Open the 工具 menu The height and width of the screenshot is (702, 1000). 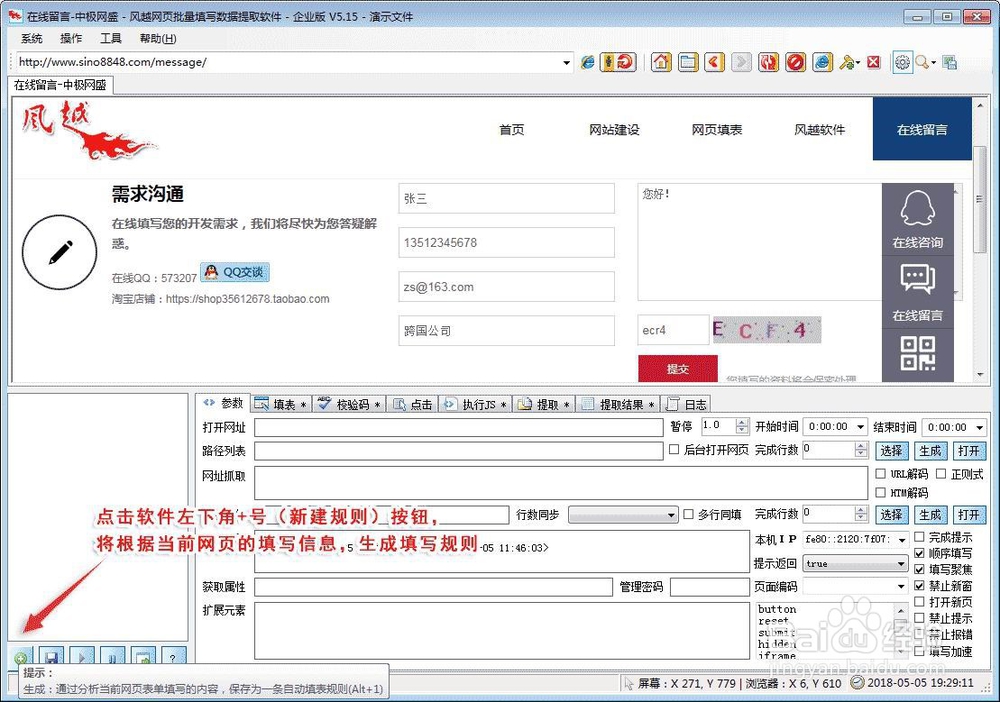click(110, 39)
